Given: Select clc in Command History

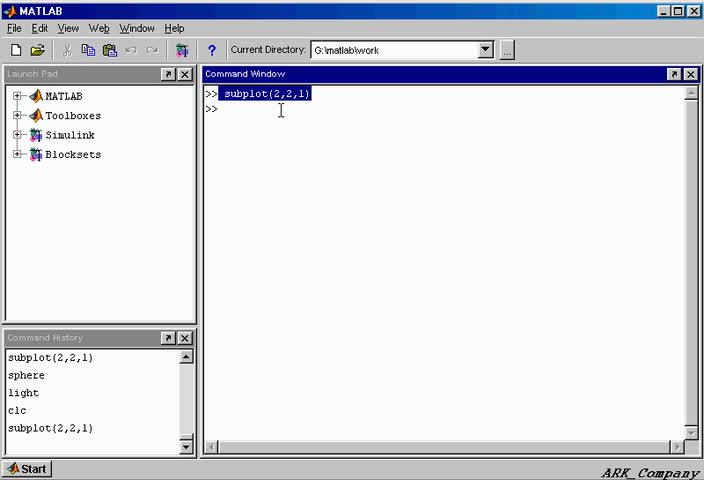Looking at the screenshot, I should coord(17,410).
